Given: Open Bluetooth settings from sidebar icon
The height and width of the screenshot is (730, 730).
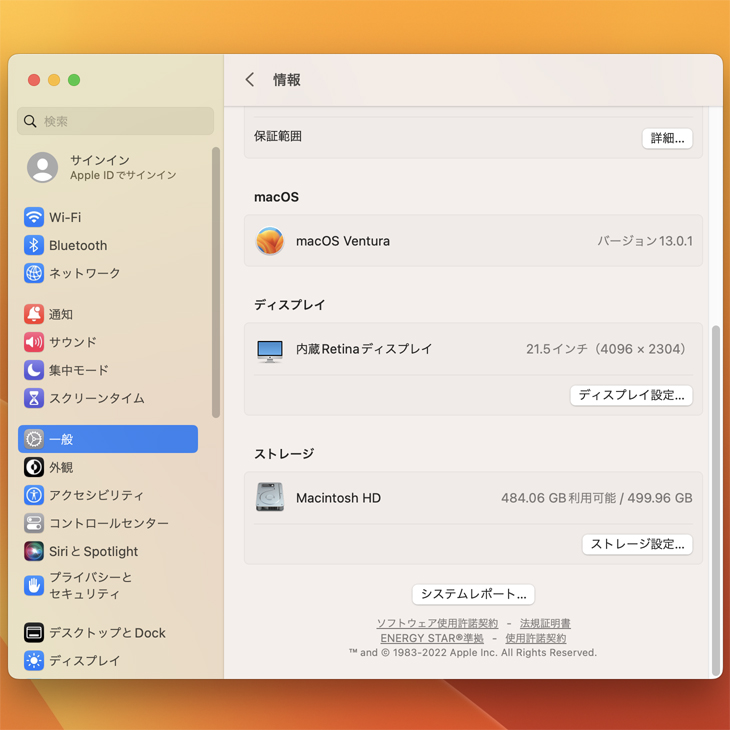Looking at the screenshot, I should click(34, 245).
